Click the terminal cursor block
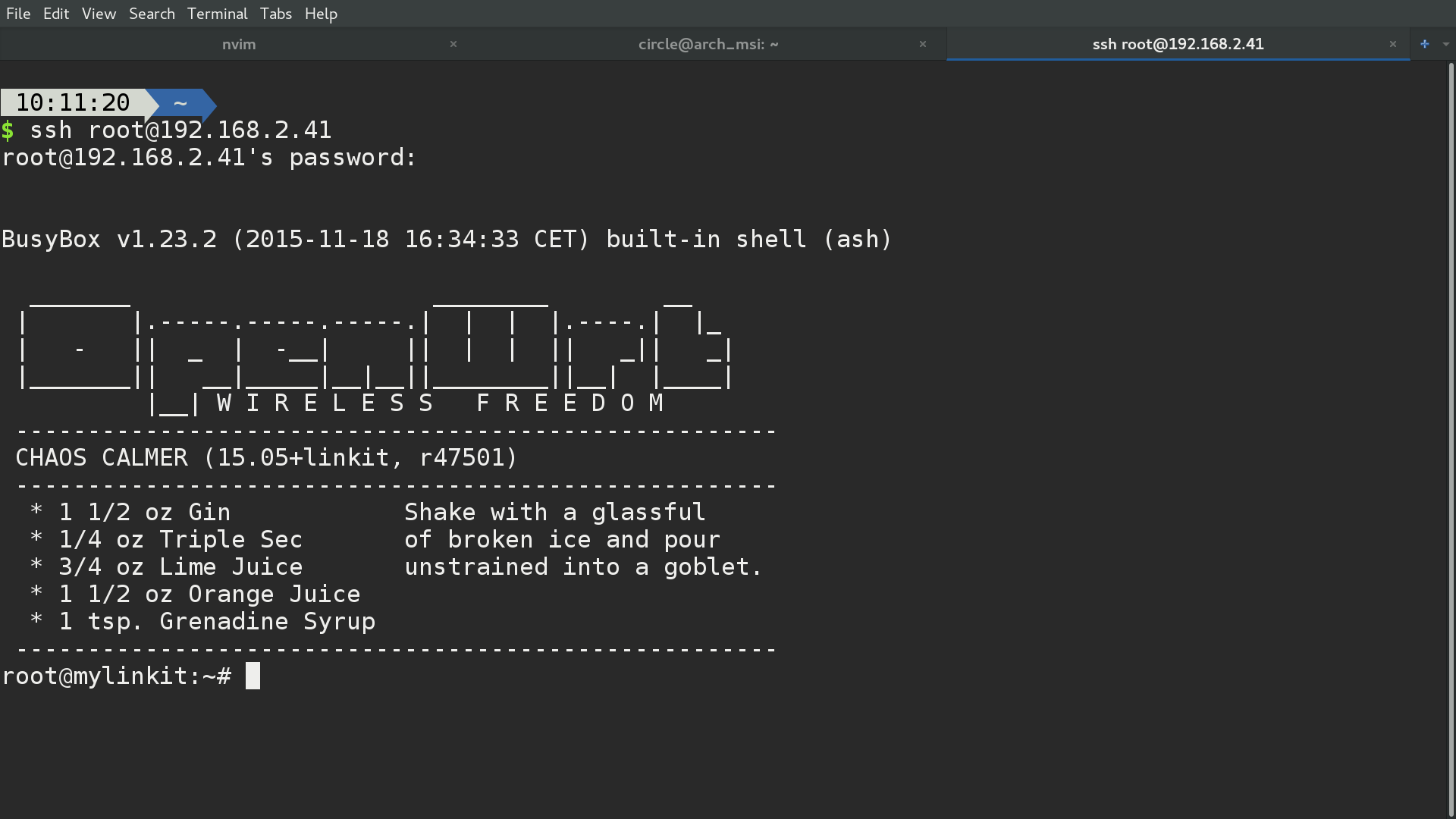Screen dimensions: 1456x819 click(x=253, y=676)
